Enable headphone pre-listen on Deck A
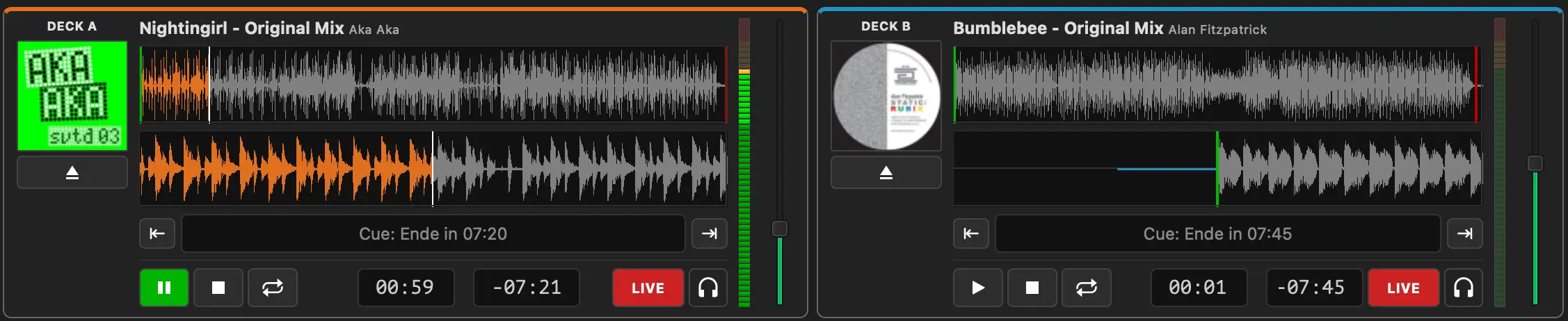Viewport: 1568px width, 321px height. [x=708, y=288]
